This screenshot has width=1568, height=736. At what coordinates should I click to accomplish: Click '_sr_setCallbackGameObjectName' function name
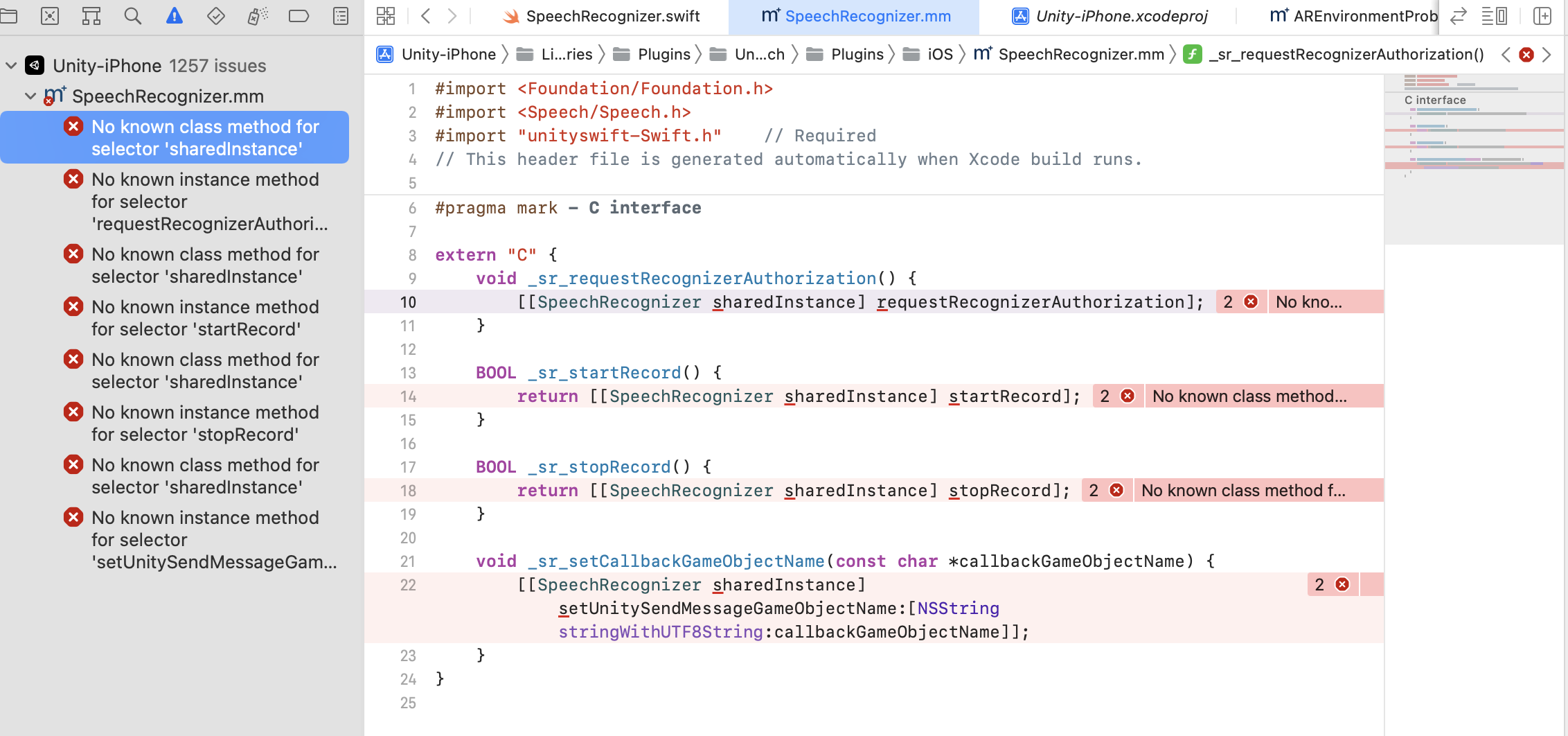coord(676,561)
